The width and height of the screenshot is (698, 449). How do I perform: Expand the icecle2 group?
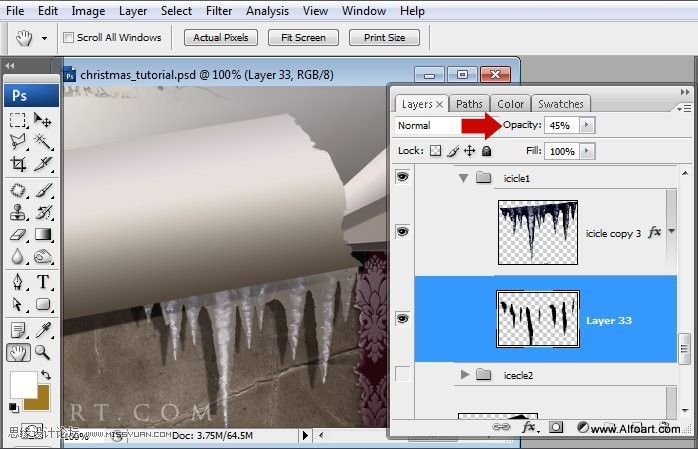465,375
